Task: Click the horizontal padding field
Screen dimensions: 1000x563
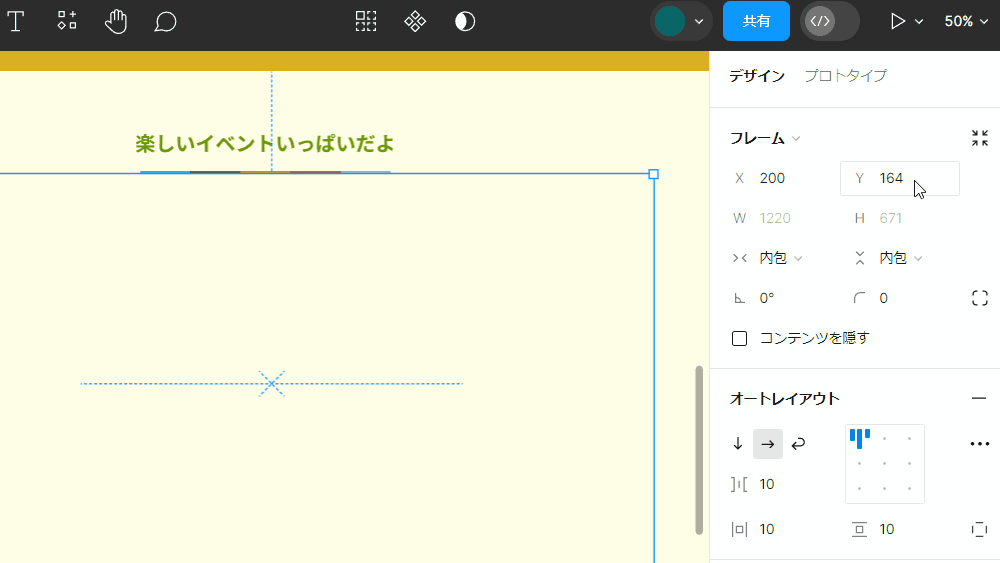Action: coord(779,529)
